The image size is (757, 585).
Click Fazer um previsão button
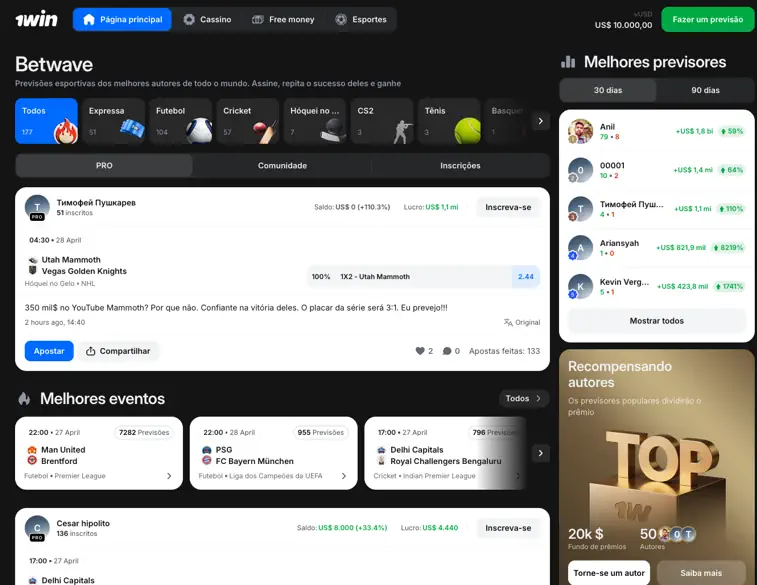(708, 19)
